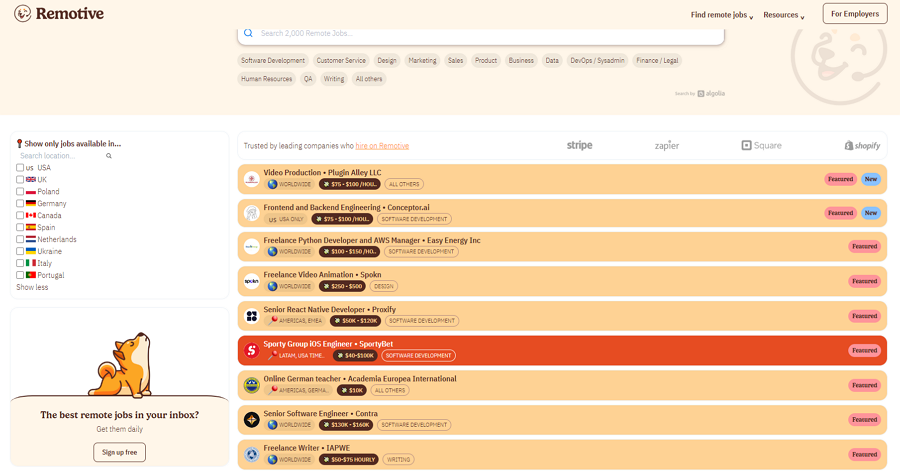Check the USA location checkbox

point(20,168)
